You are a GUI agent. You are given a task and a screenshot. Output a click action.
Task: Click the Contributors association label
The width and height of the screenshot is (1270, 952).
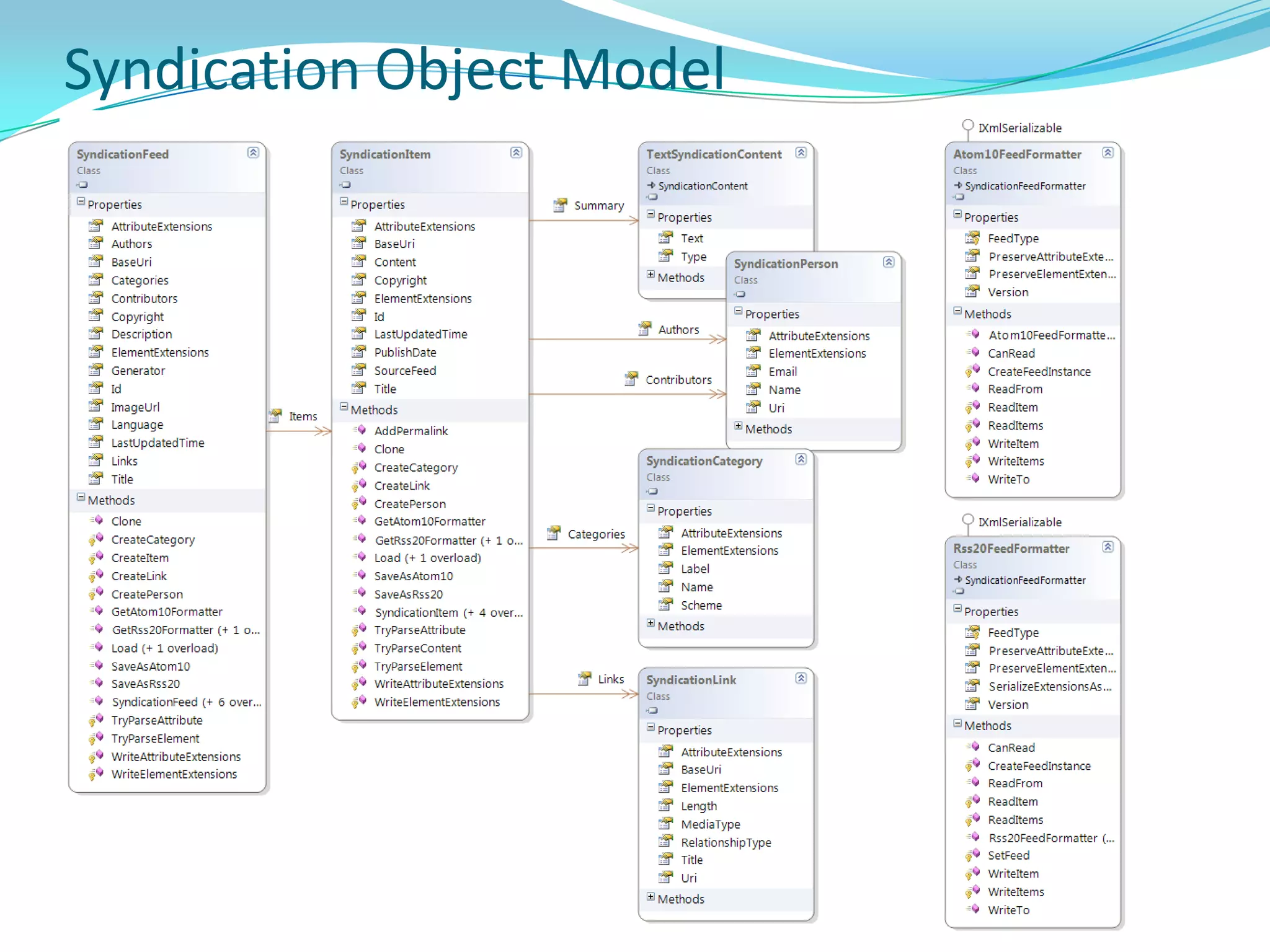pyautogui.click(x=678, y=380)
